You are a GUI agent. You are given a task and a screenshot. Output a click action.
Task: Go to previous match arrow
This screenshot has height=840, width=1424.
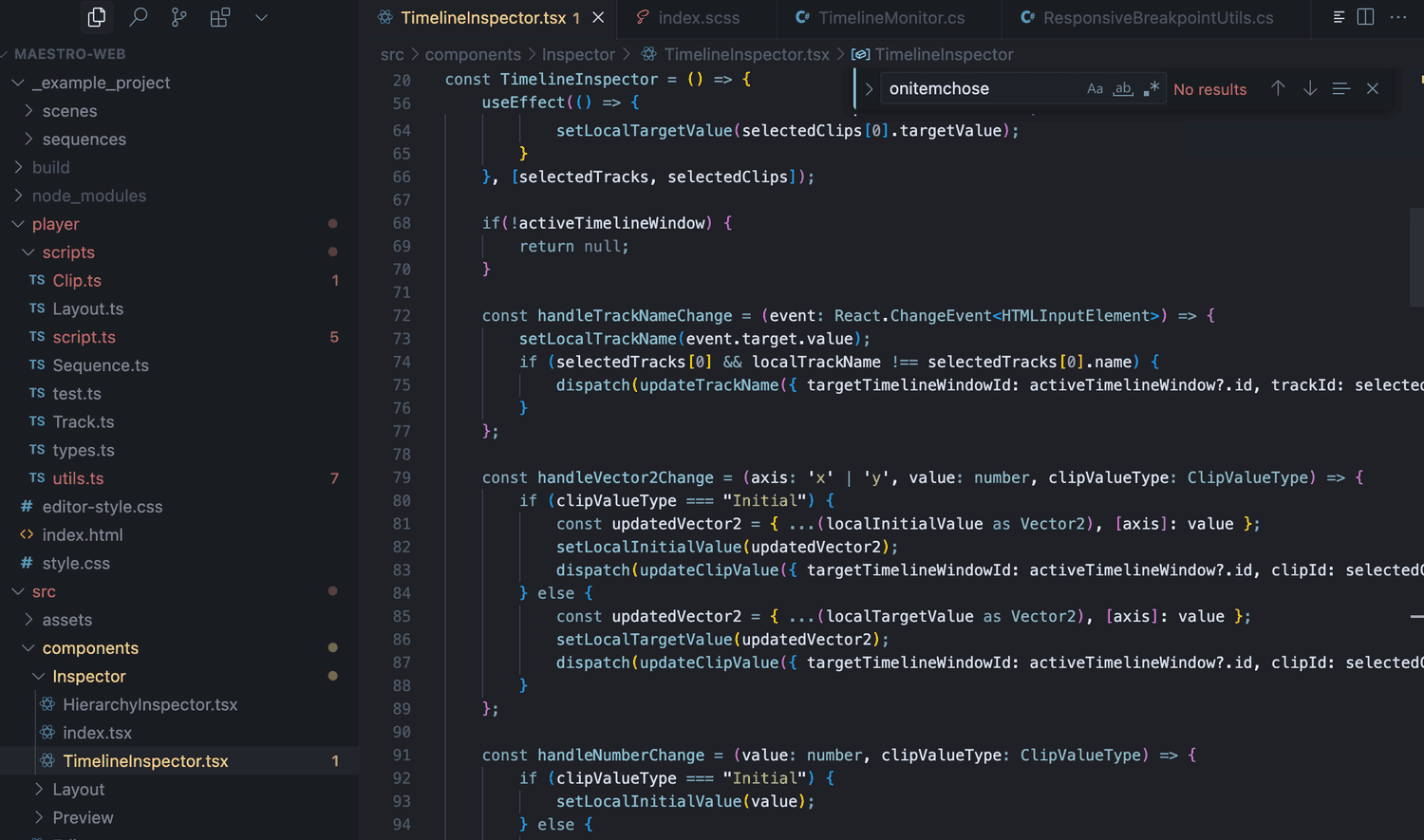pyautogui.click(x=1278, y=88)
